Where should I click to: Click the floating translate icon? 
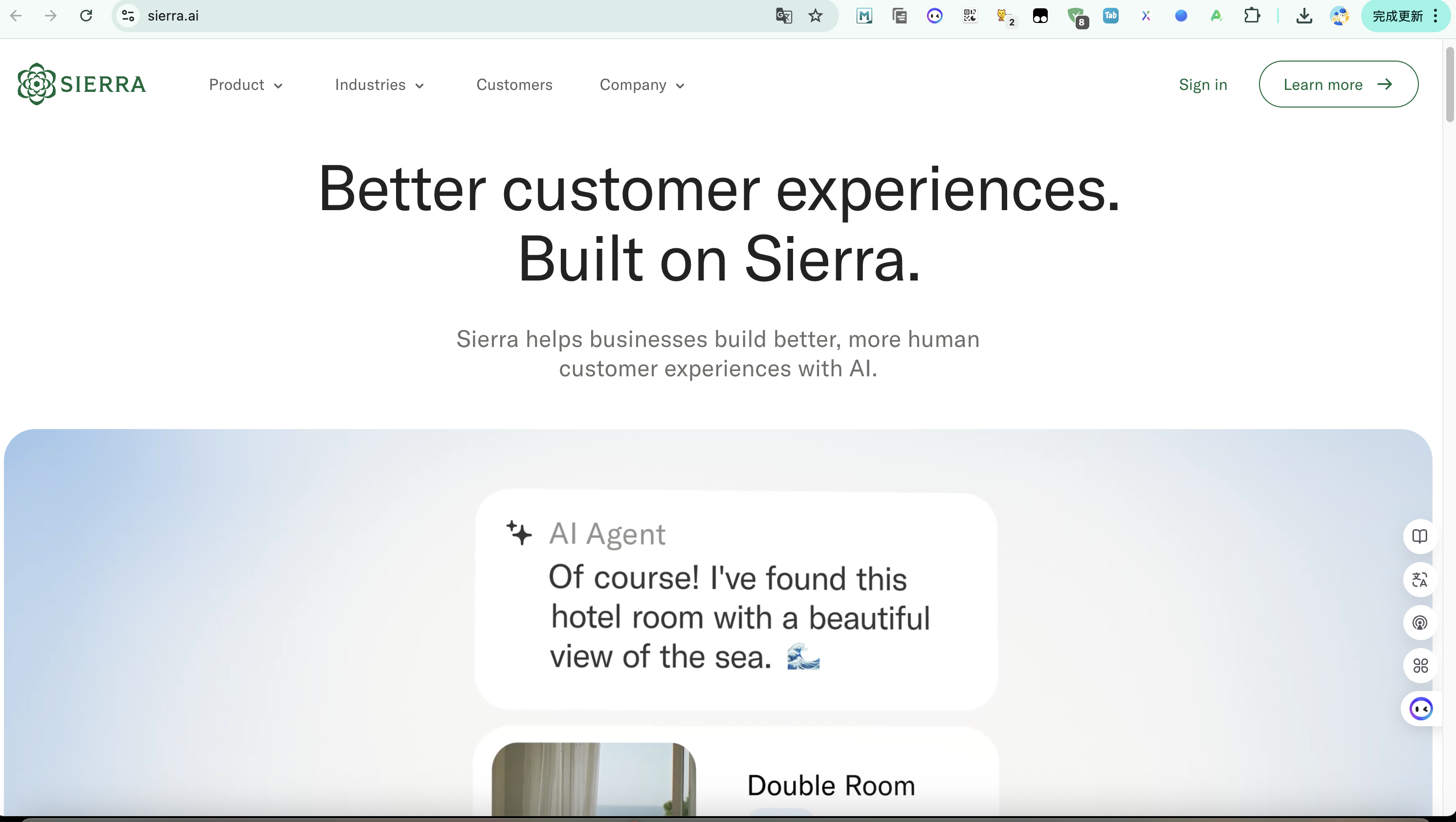click(1420, 580)
